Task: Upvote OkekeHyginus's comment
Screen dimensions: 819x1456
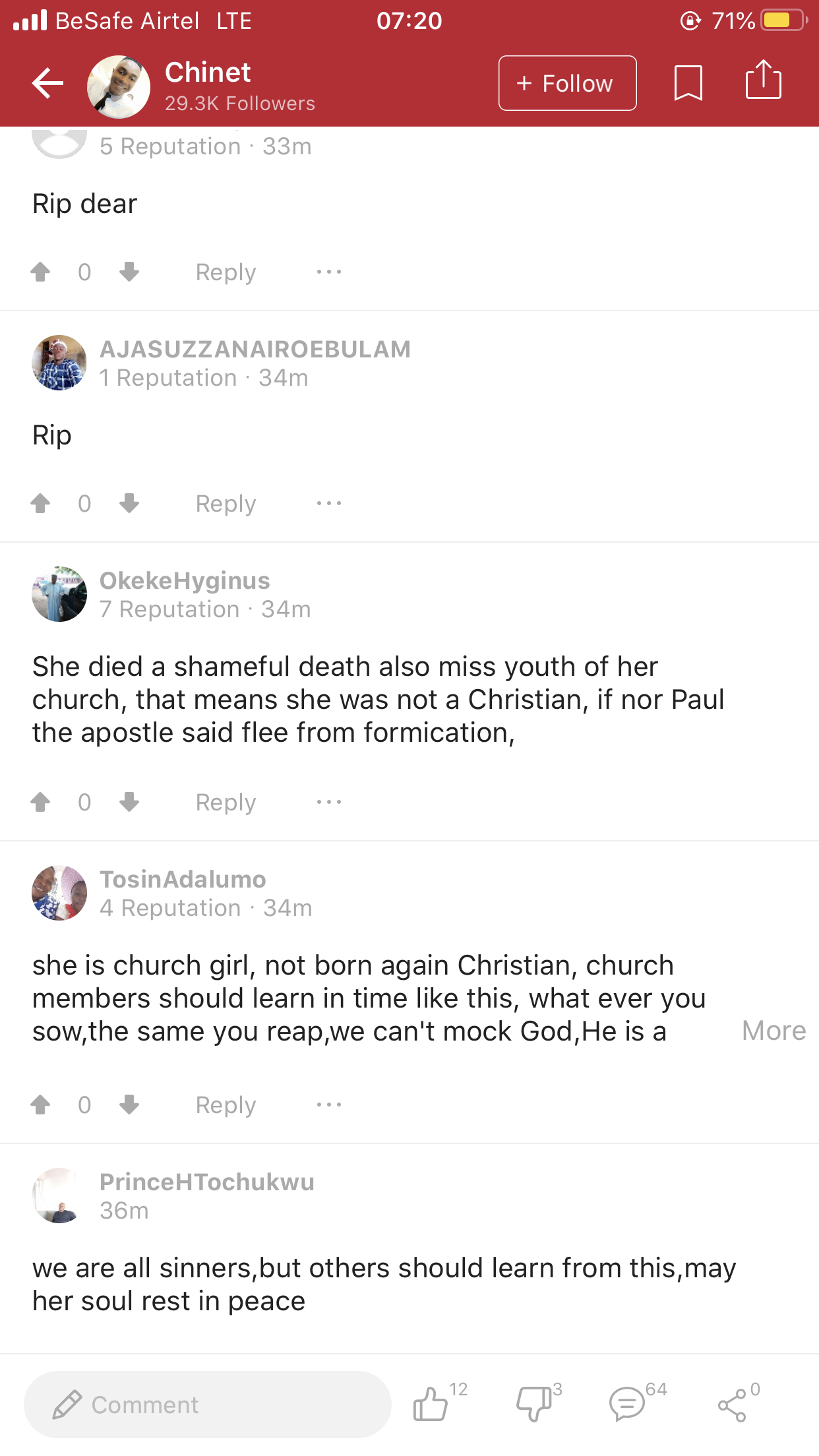Action: [41, 802]
